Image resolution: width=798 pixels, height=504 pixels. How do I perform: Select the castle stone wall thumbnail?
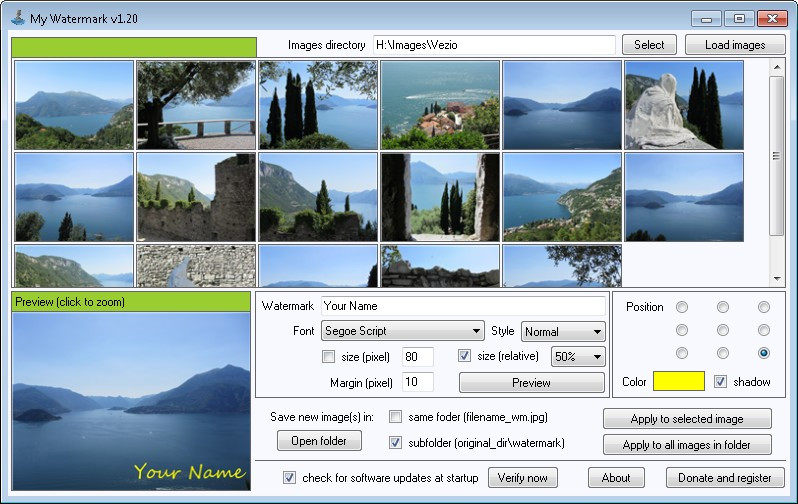[196, 197]
